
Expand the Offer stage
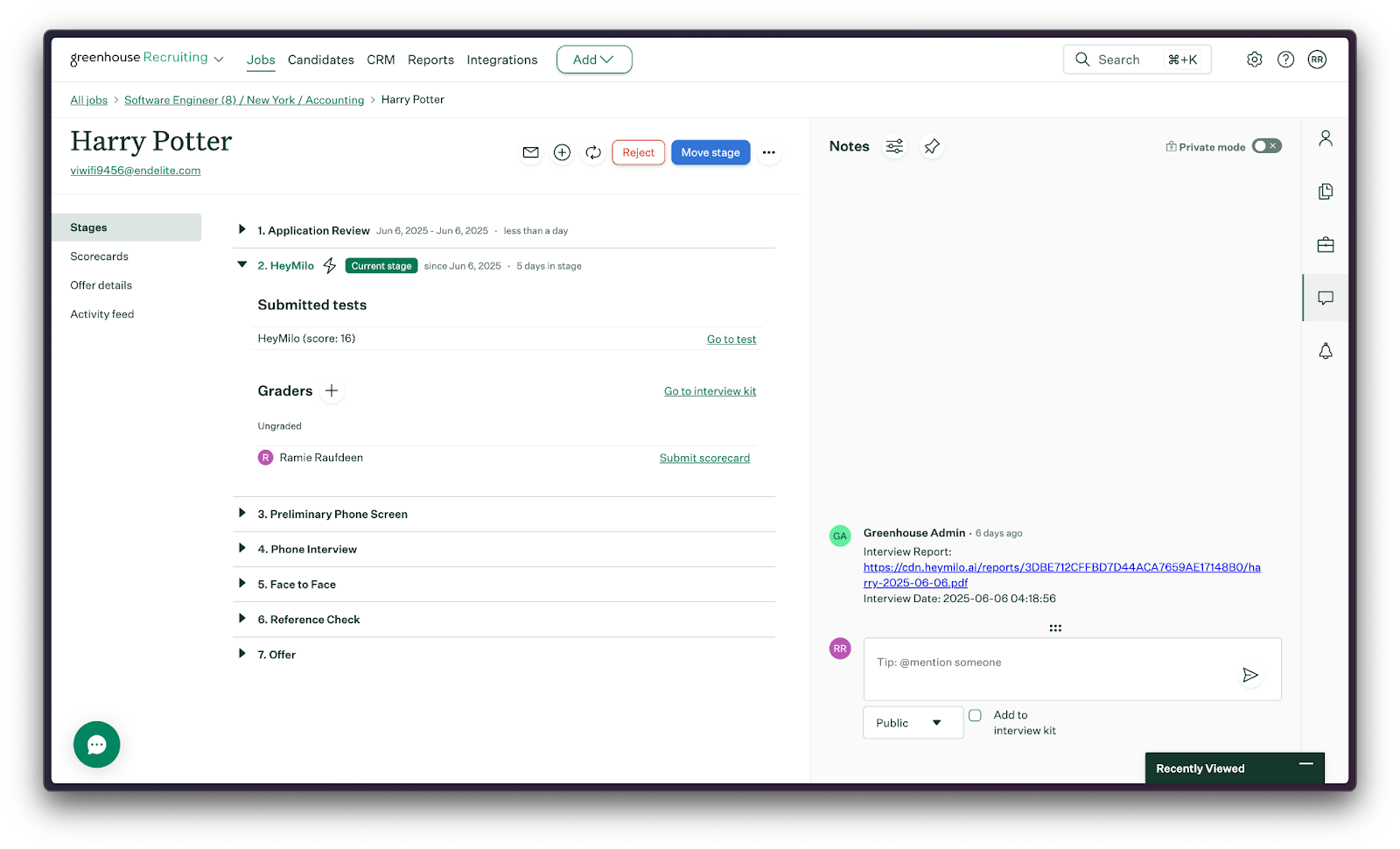coord(242,653)
